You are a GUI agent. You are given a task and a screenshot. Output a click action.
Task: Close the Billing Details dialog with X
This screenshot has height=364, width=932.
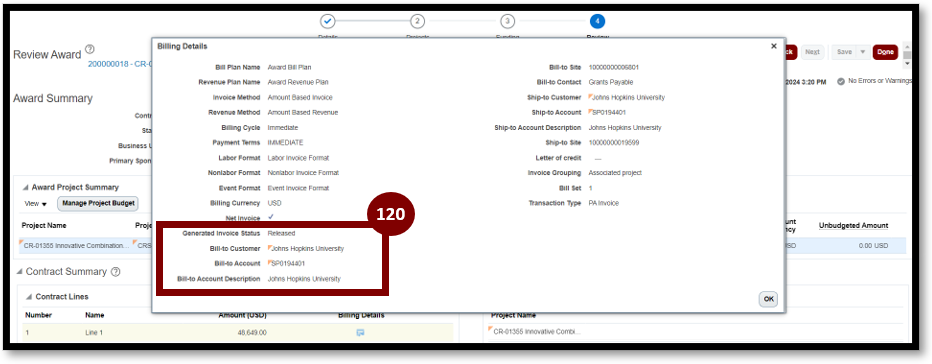[x=773, y=46]
